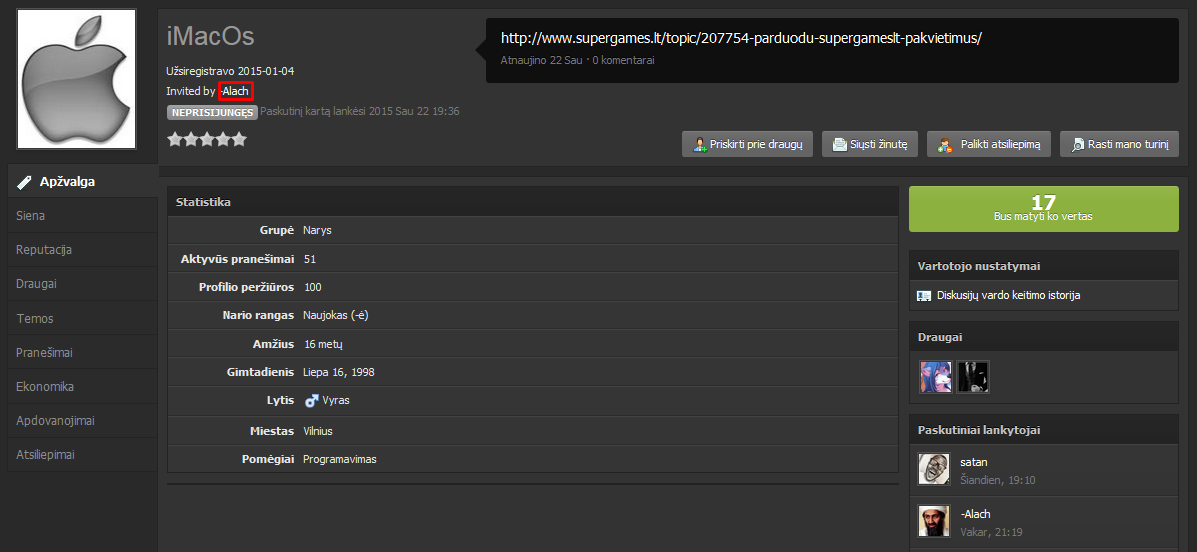Click 'Užsiregistravo 2015-01-04' text
This screenshot has height=552, width=1197.
tap(230, 71)
